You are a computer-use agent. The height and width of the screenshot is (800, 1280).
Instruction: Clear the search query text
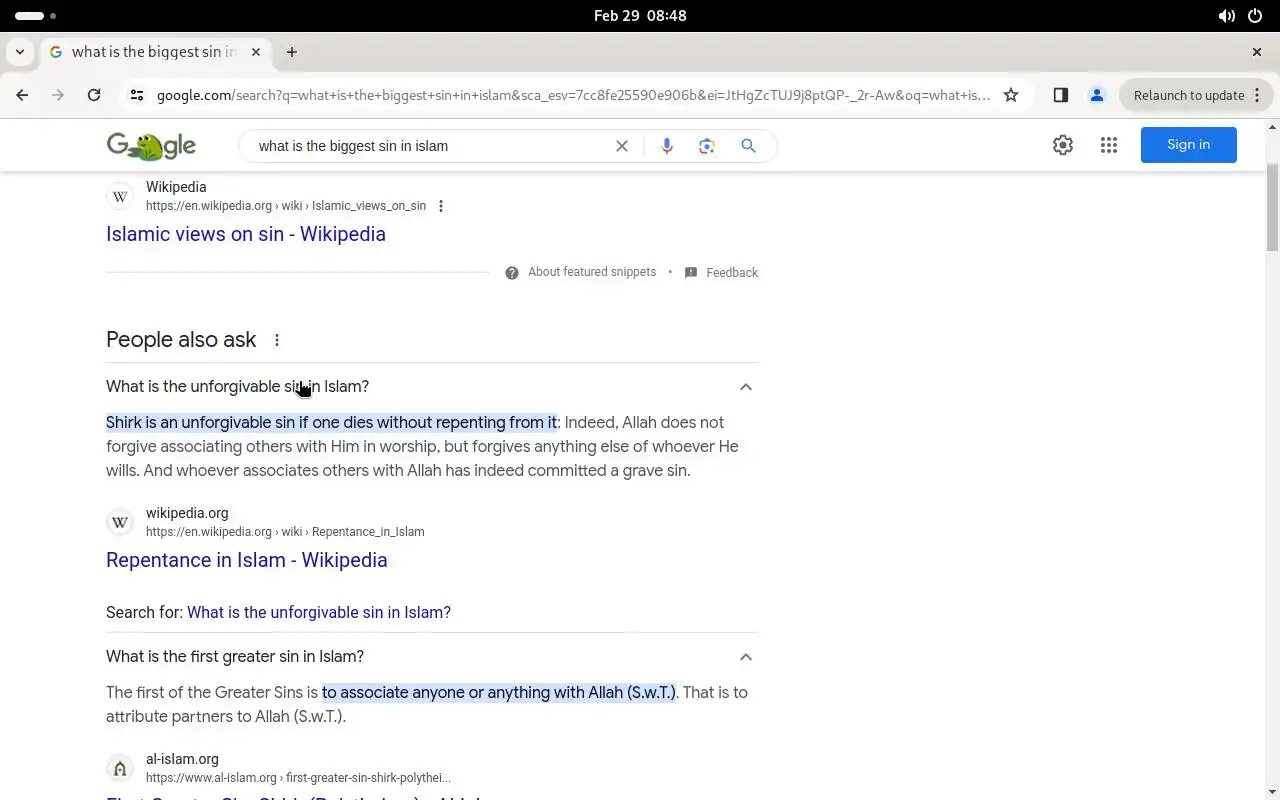click(622, 146)
